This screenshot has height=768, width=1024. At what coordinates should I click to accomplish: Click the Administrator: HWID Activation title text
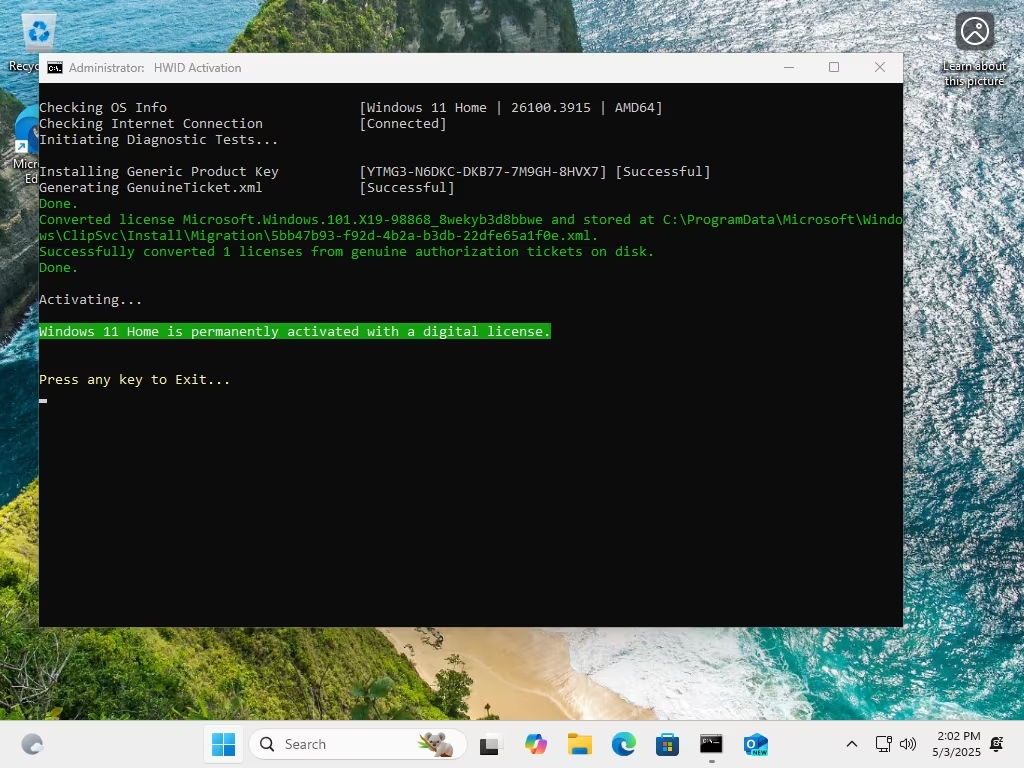155,68
